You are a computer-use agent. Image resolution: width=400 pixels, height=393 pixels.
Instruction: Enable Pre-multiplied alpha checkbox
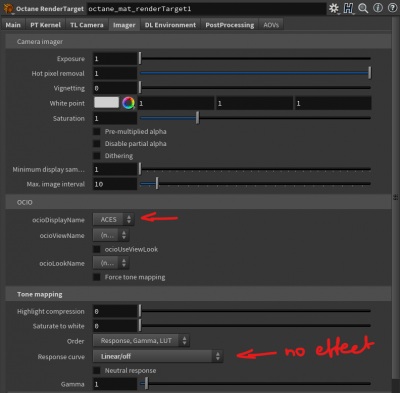[97, 132]
